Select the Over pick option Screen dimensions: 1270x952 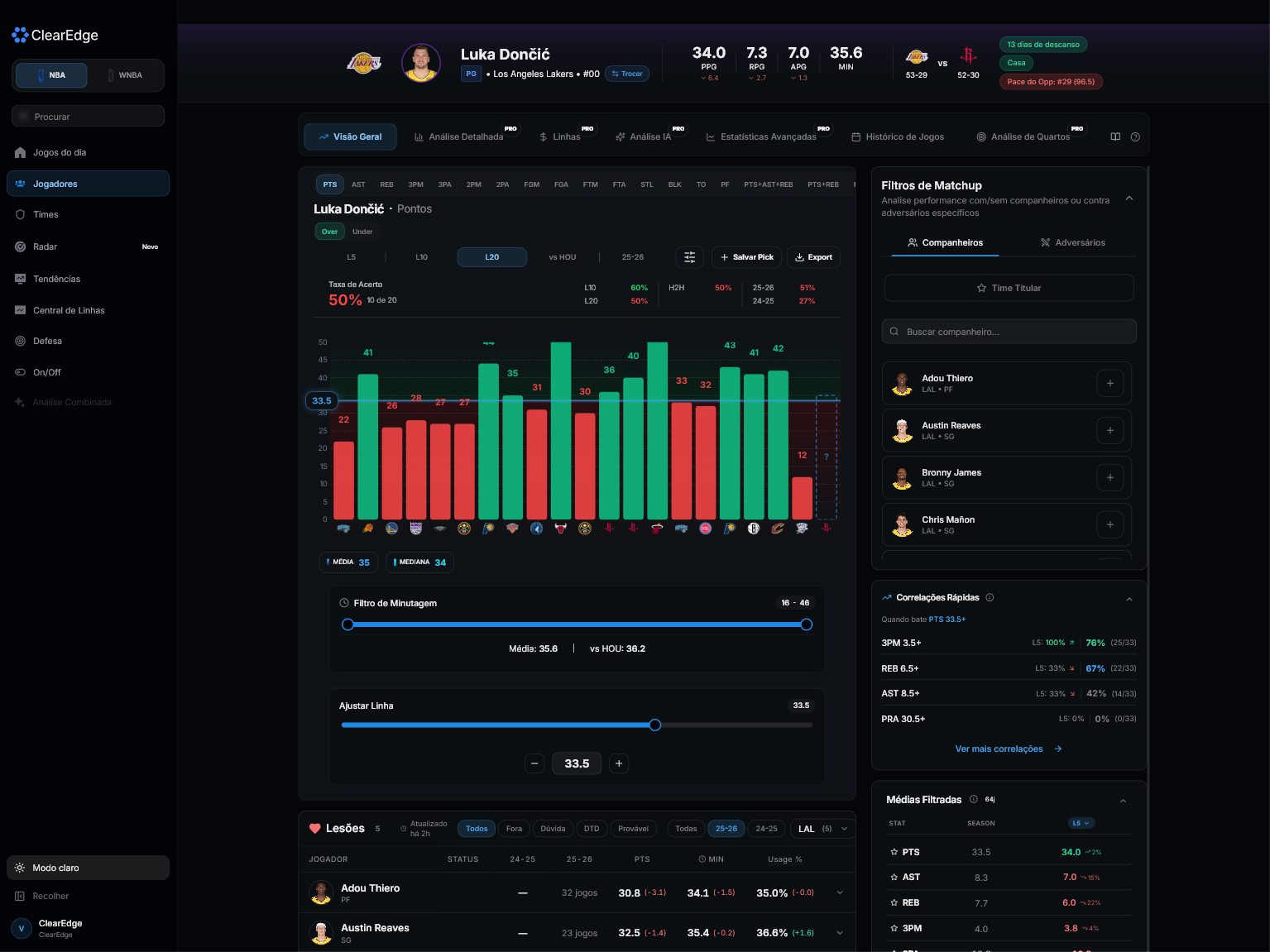click(329, 232)
